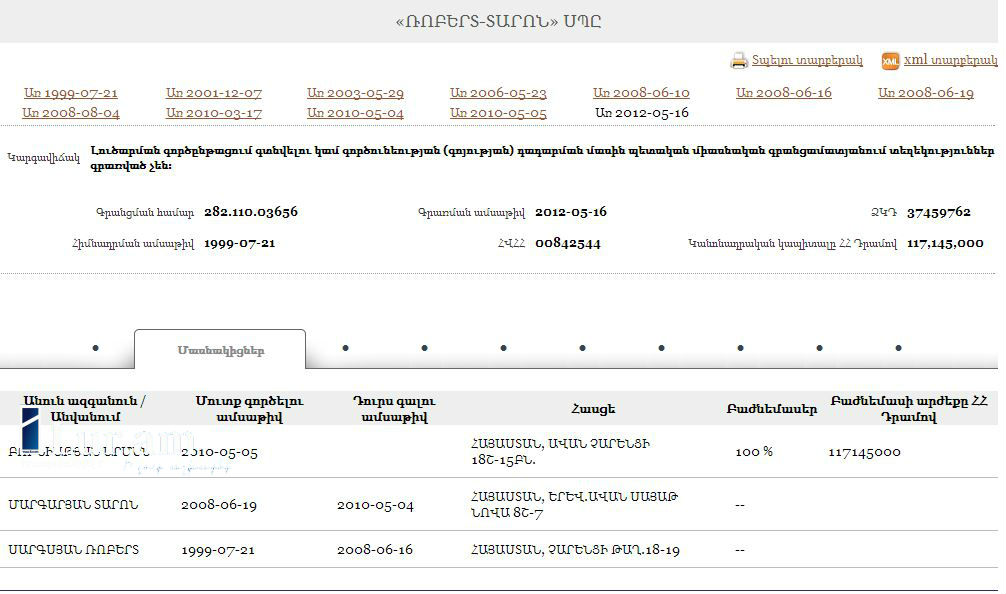Viewport: 1006px width, 594px height.
Task: Open the Տպելու տարբերակ print version link
Action: (807, 61)
